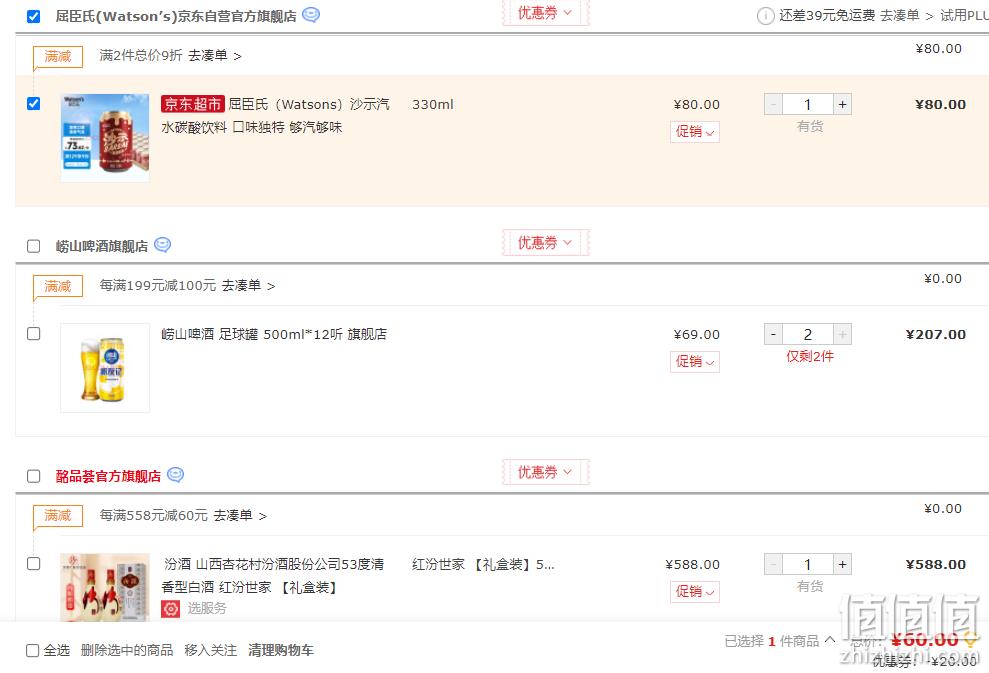Uncheck the Watsons 沙示汽水 item checkbox
Image resolution: width=989 pixels, height=673 pixels.
[x=34, y=103]
